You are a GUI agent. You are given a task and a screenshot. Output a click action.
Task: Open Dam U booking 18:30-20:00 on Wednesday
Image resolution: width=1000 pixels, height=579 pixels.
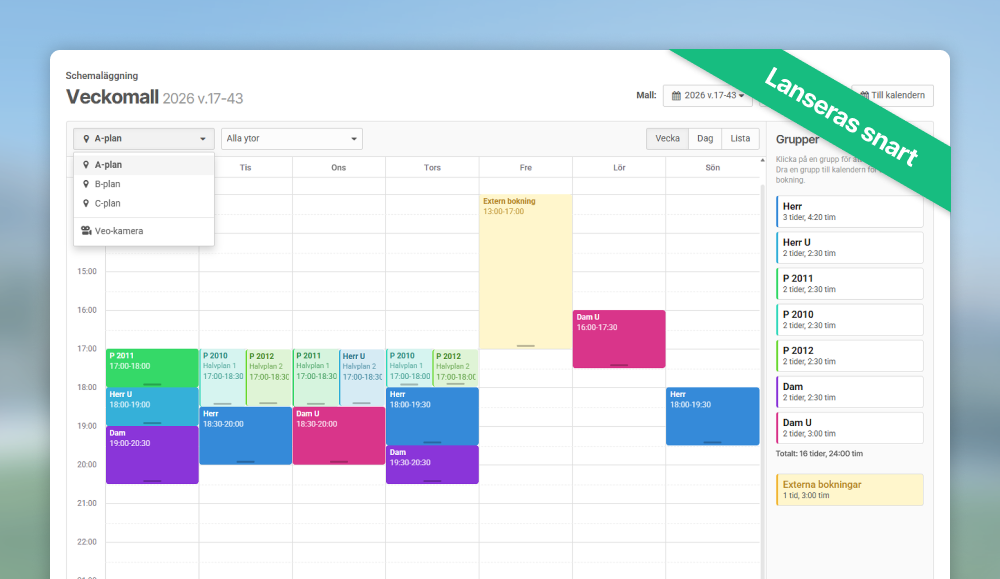339,436
